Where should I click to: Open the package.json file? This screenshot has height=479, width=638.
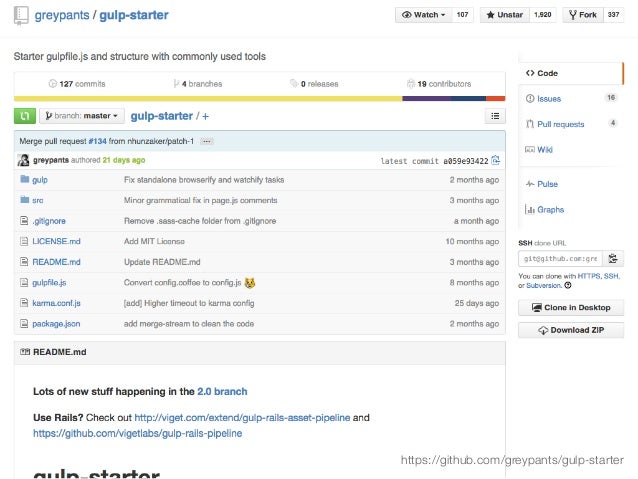coord(56,324)
